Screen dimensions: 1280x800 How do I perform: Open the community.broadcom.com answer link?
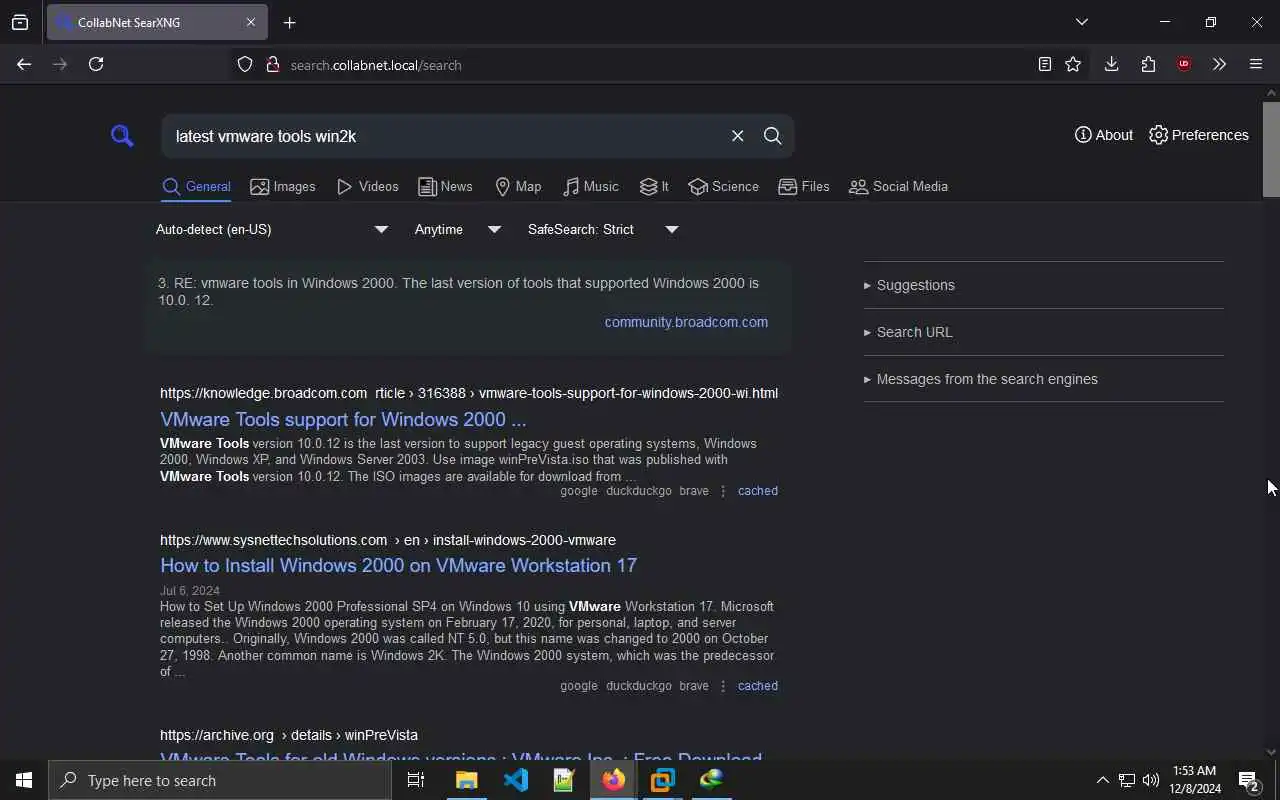coord(686,322)
